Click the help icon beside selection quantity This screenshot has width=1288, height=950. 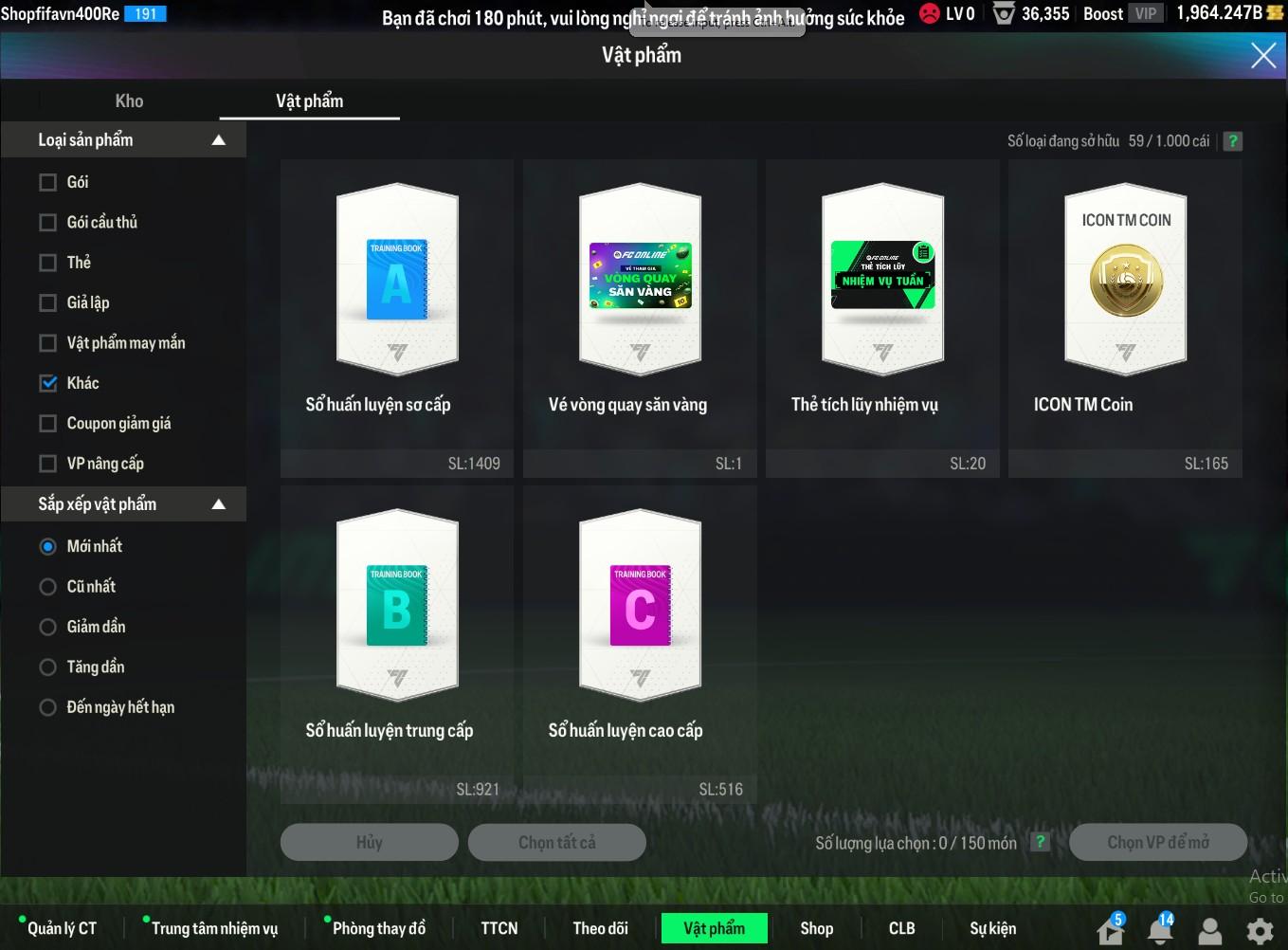coord(1041,842)
